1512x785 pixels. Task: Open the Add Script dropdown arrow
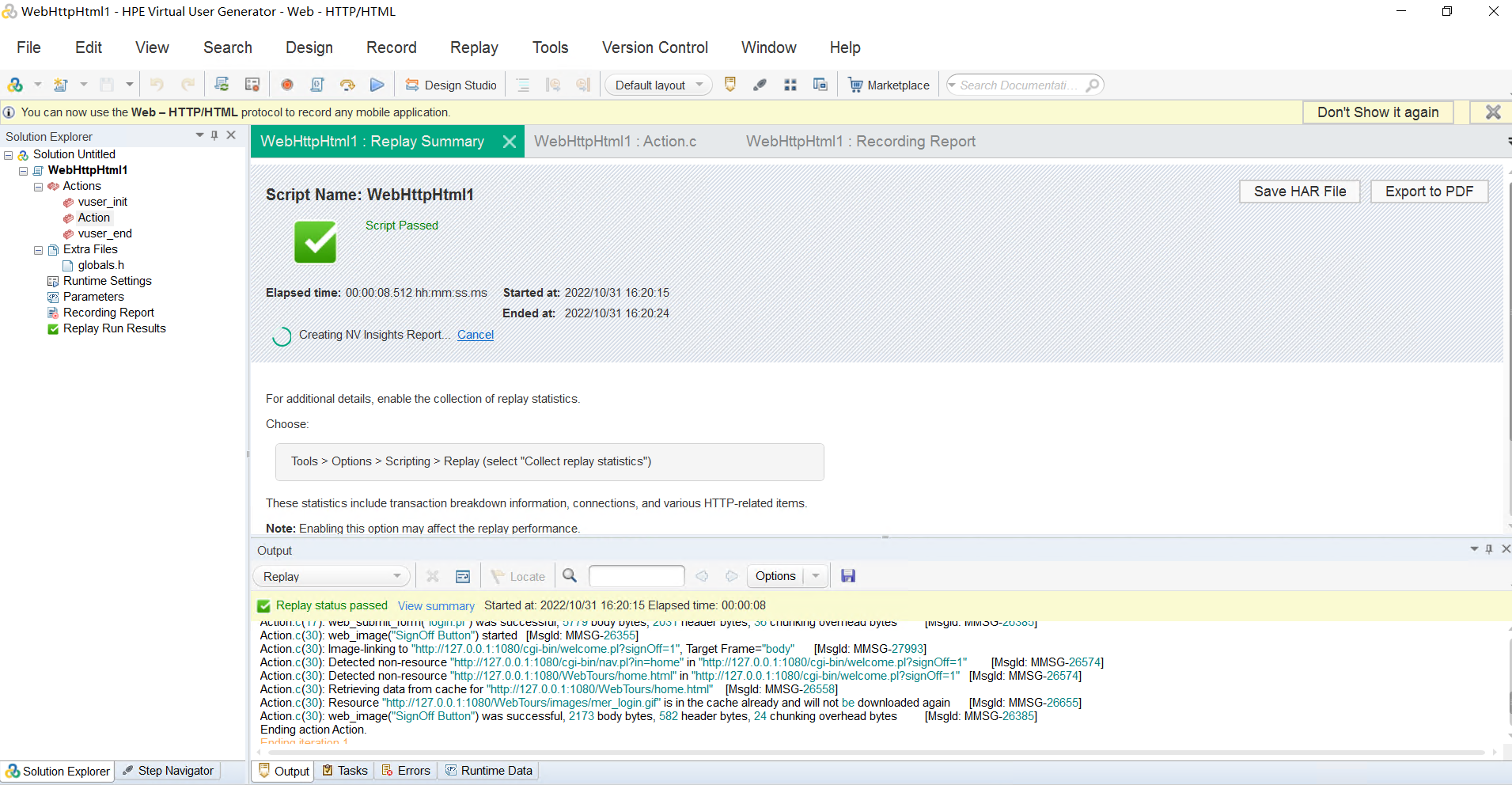(x=37, y=85)
